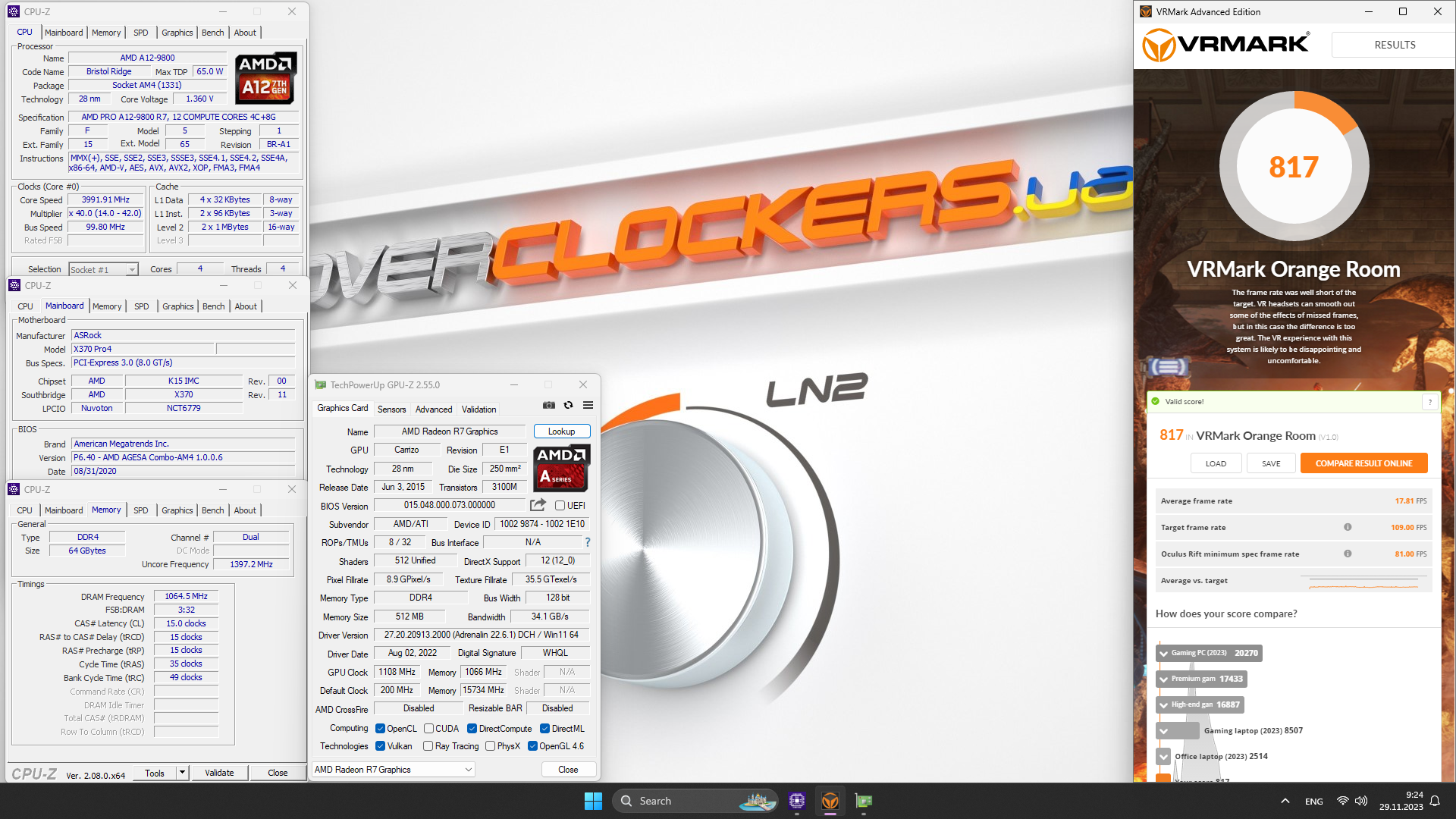Open the notifications bell icon

(1435, 801)
